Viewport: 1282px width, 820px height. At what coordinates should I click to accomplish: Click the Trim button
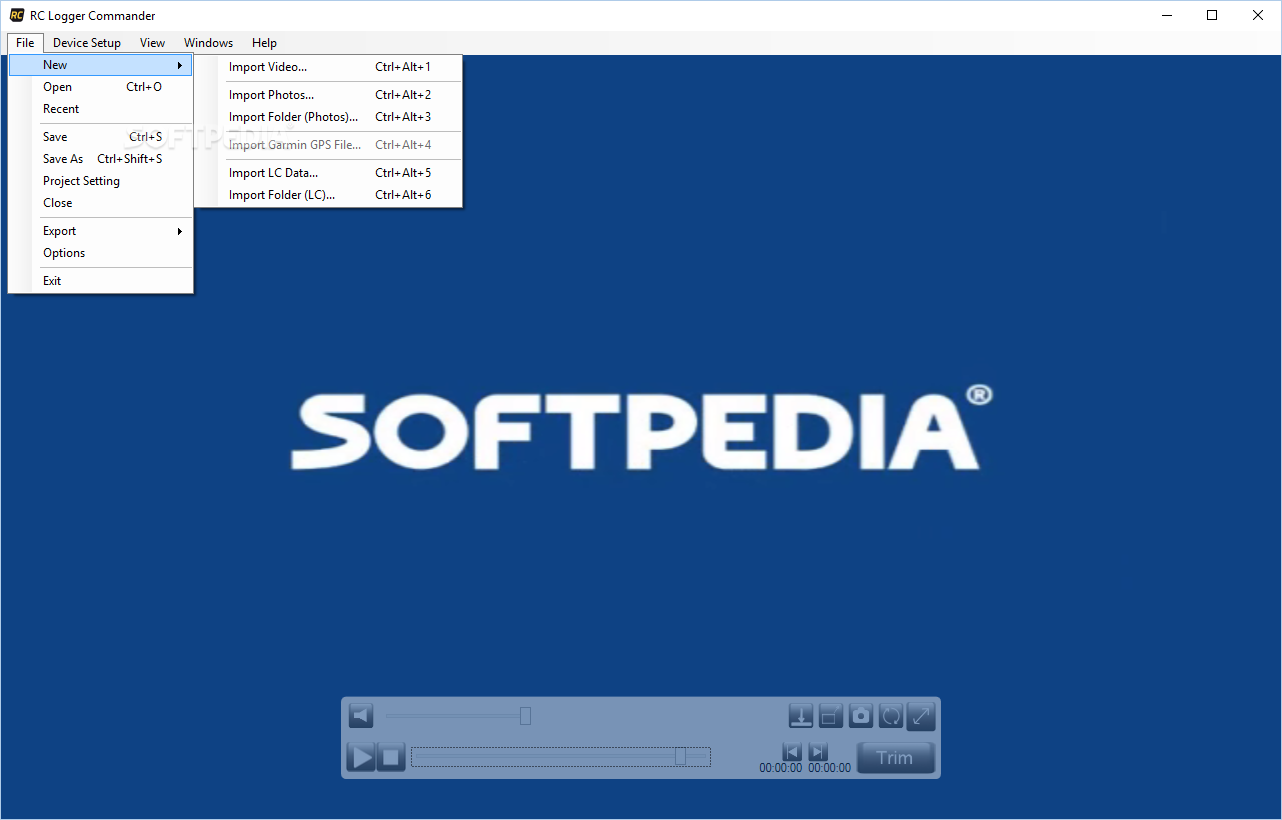(x=895, y=758)
